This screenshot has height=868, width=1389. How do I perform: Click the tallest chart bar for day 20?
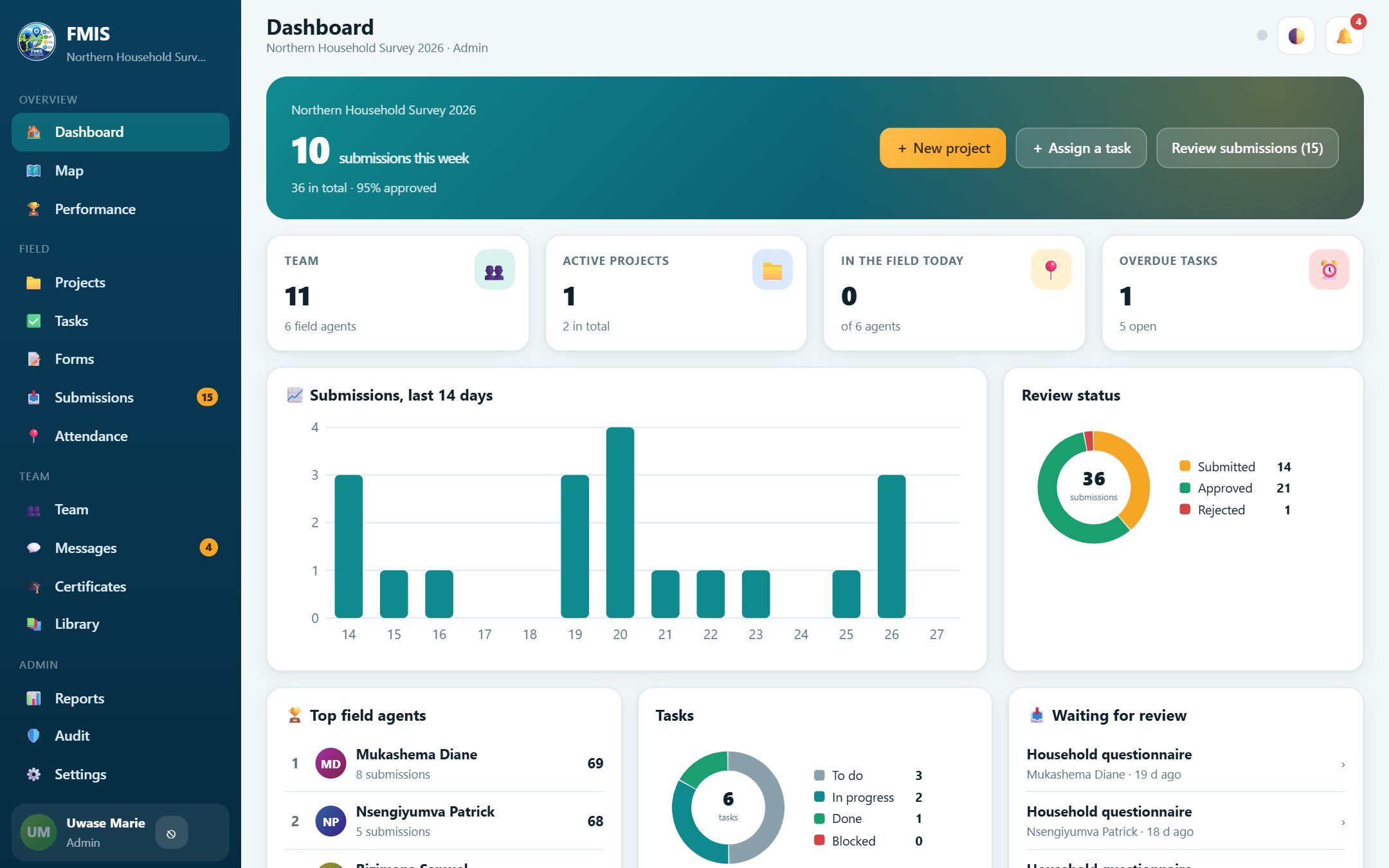[620, 522]
